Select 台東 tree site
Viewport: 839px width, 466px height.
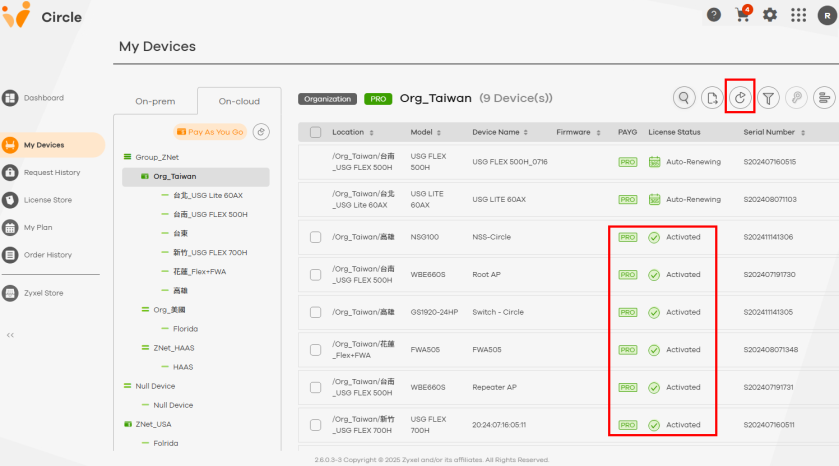click(180, 233)
